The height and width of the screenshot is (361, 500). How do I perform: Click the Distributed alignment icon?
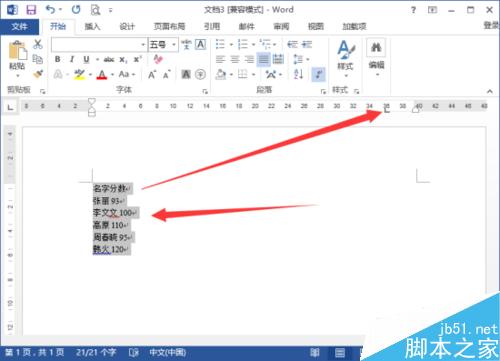(278, 59)
